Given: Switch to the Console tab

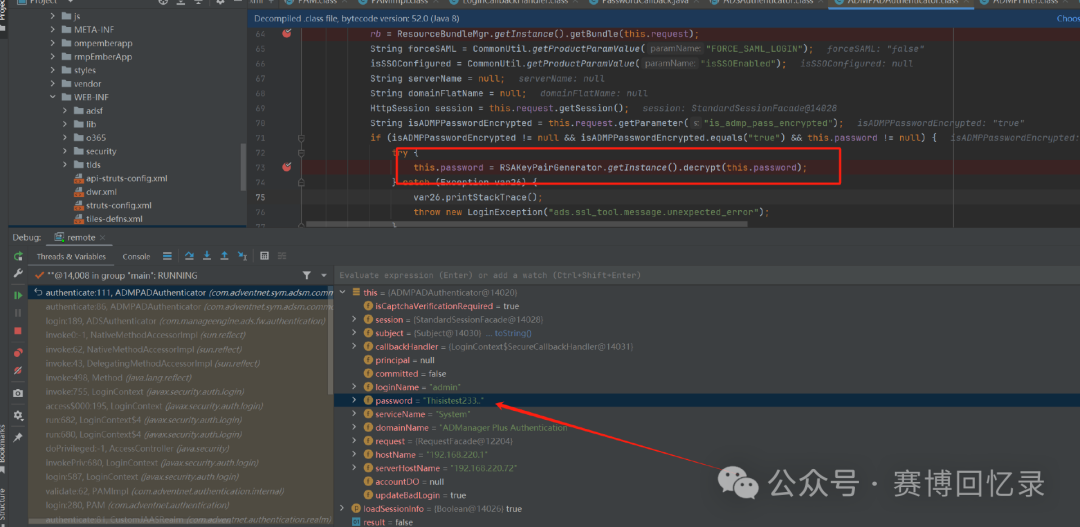Looking at the screenshot, I should 136,256.
